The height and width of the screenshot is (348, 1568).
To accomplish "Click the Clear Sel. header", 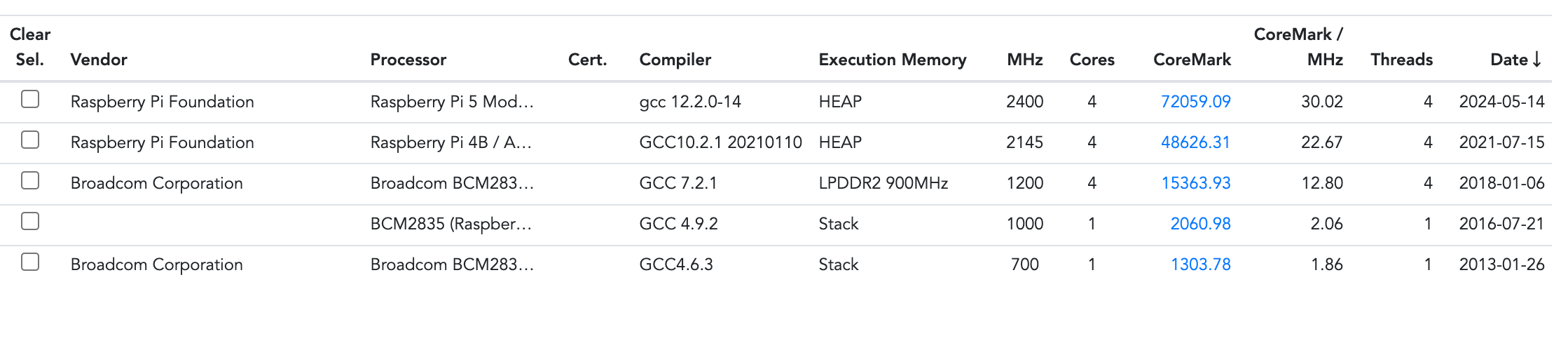I will (30, 47).
